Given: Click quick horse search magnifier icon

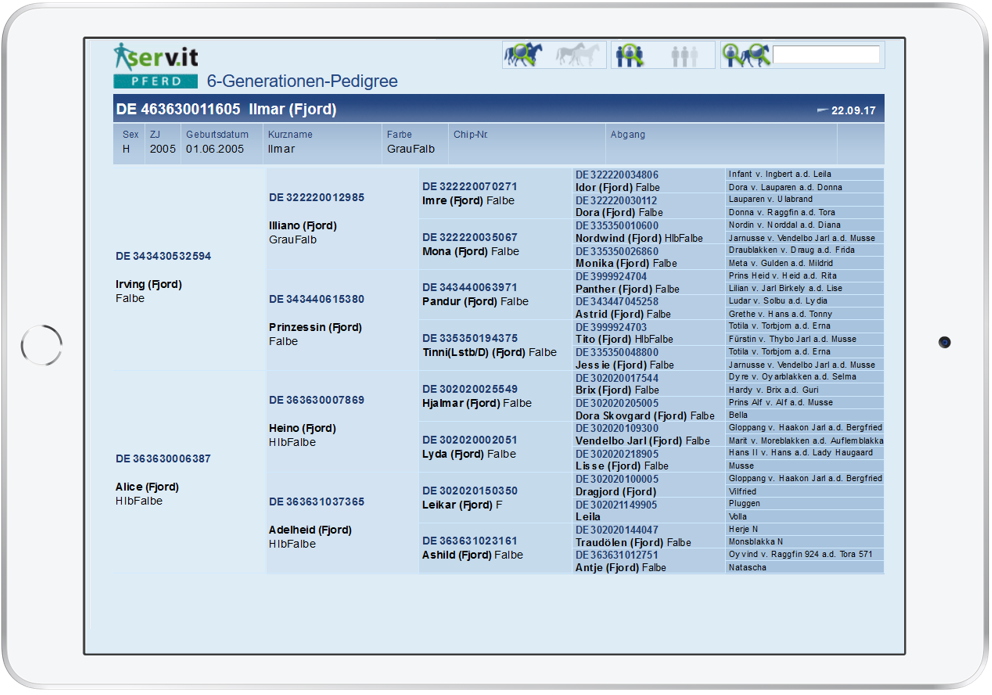Looking at the screenshot, I should click(x=756, y=55).
